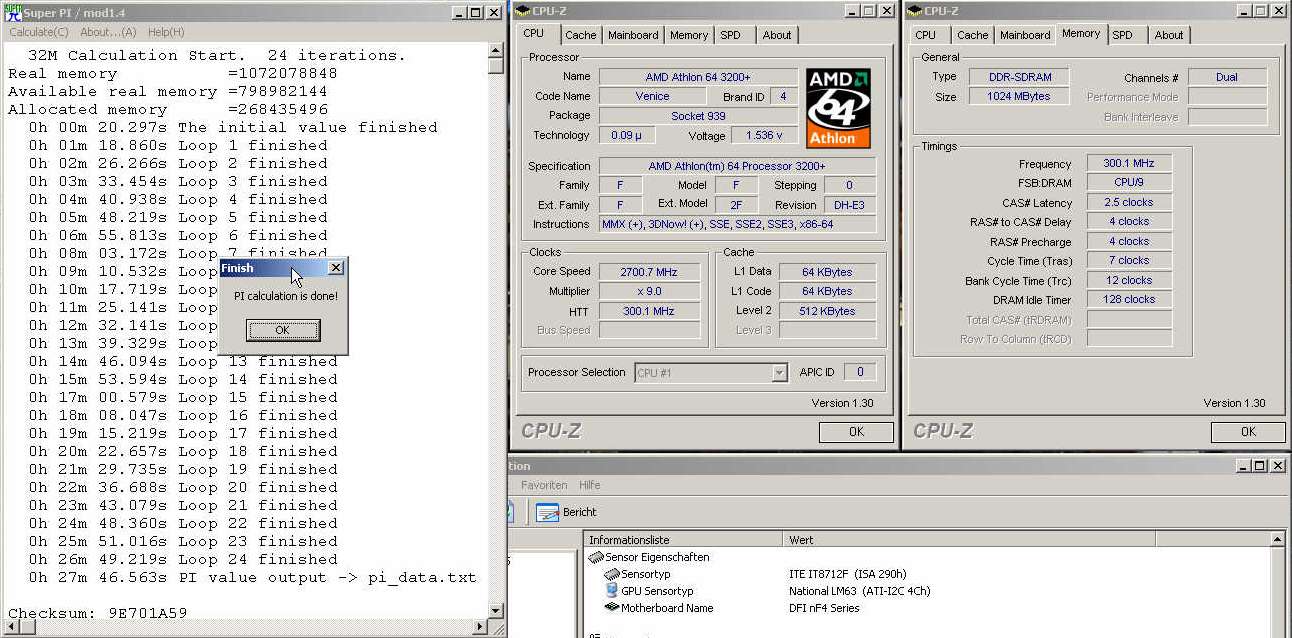Click the FSB:DRAM CPU/9 field

(x=1128, y=182)
